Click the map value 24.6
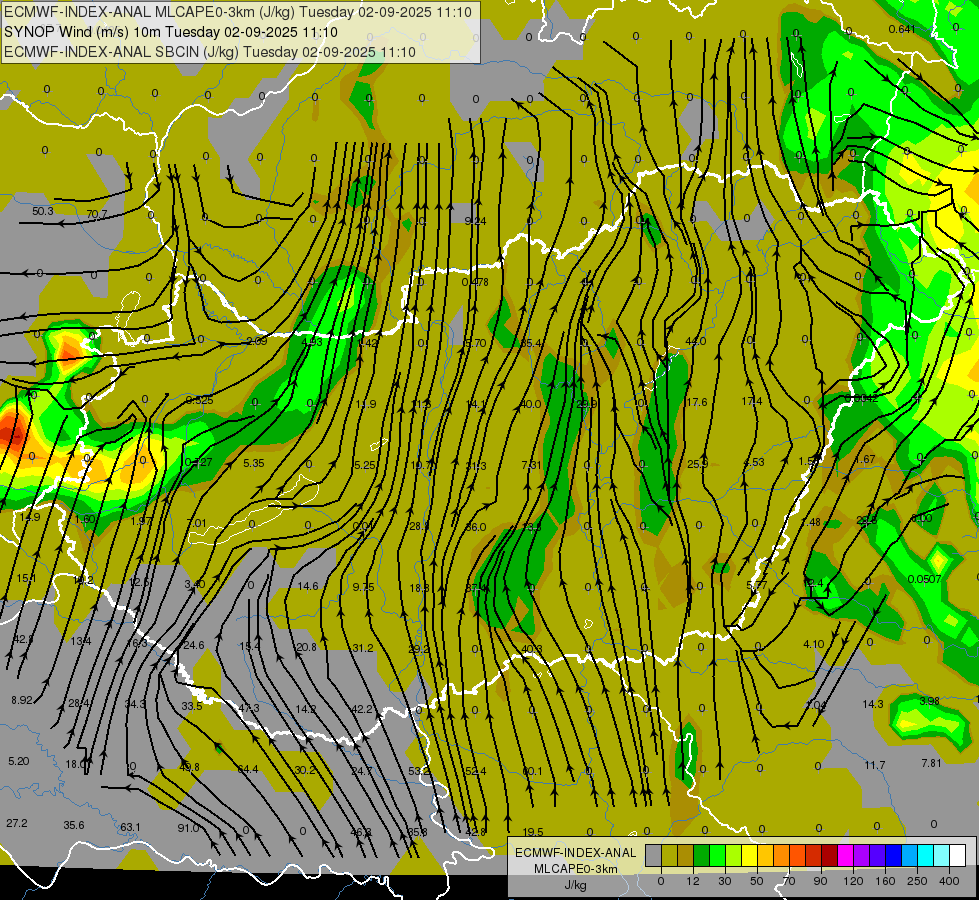This screenshot has width=979, height=900. coord(194,645)
